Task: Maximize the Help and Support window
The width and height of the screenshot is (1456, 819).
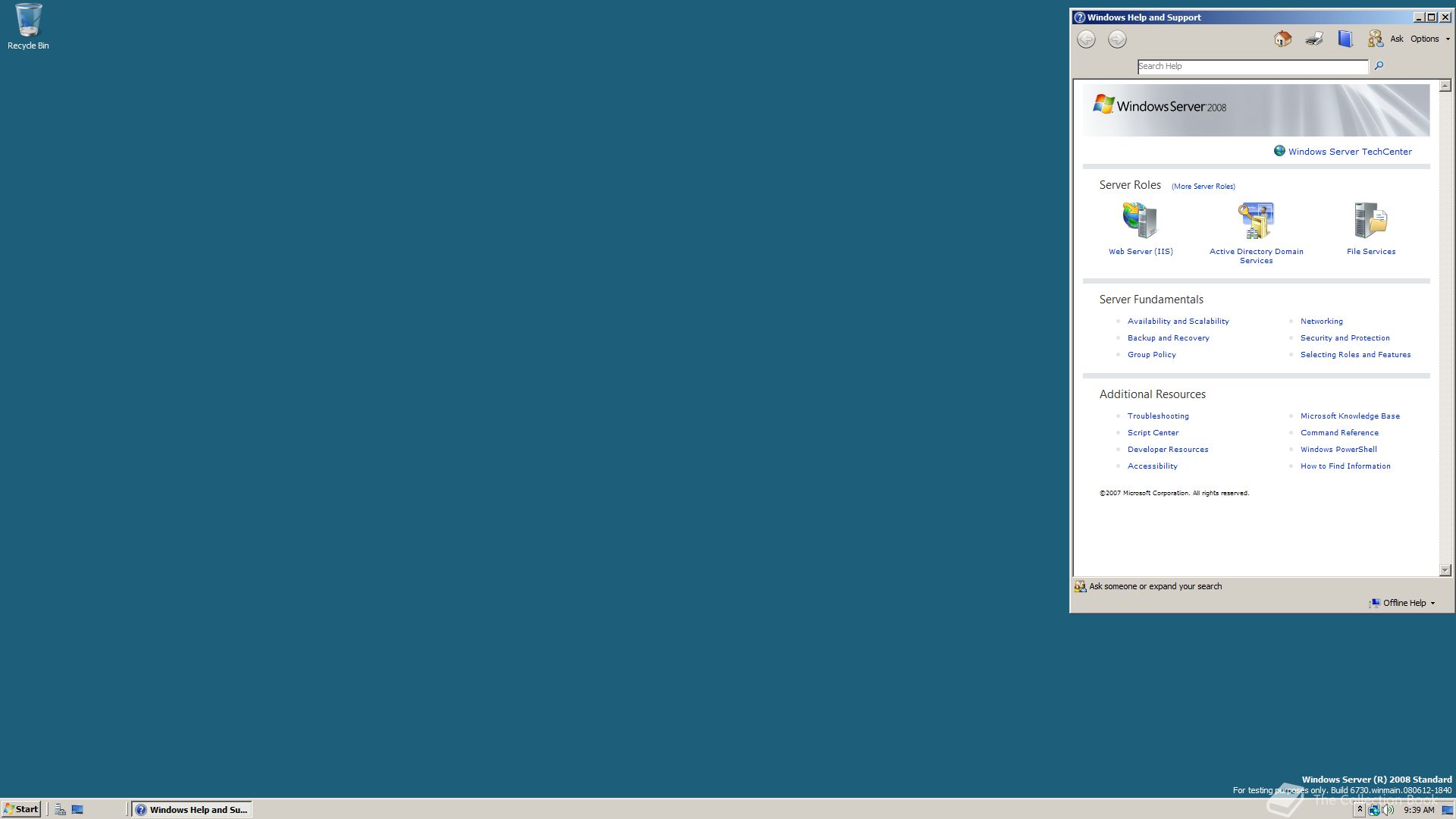Action: [x=1432, y=17]
